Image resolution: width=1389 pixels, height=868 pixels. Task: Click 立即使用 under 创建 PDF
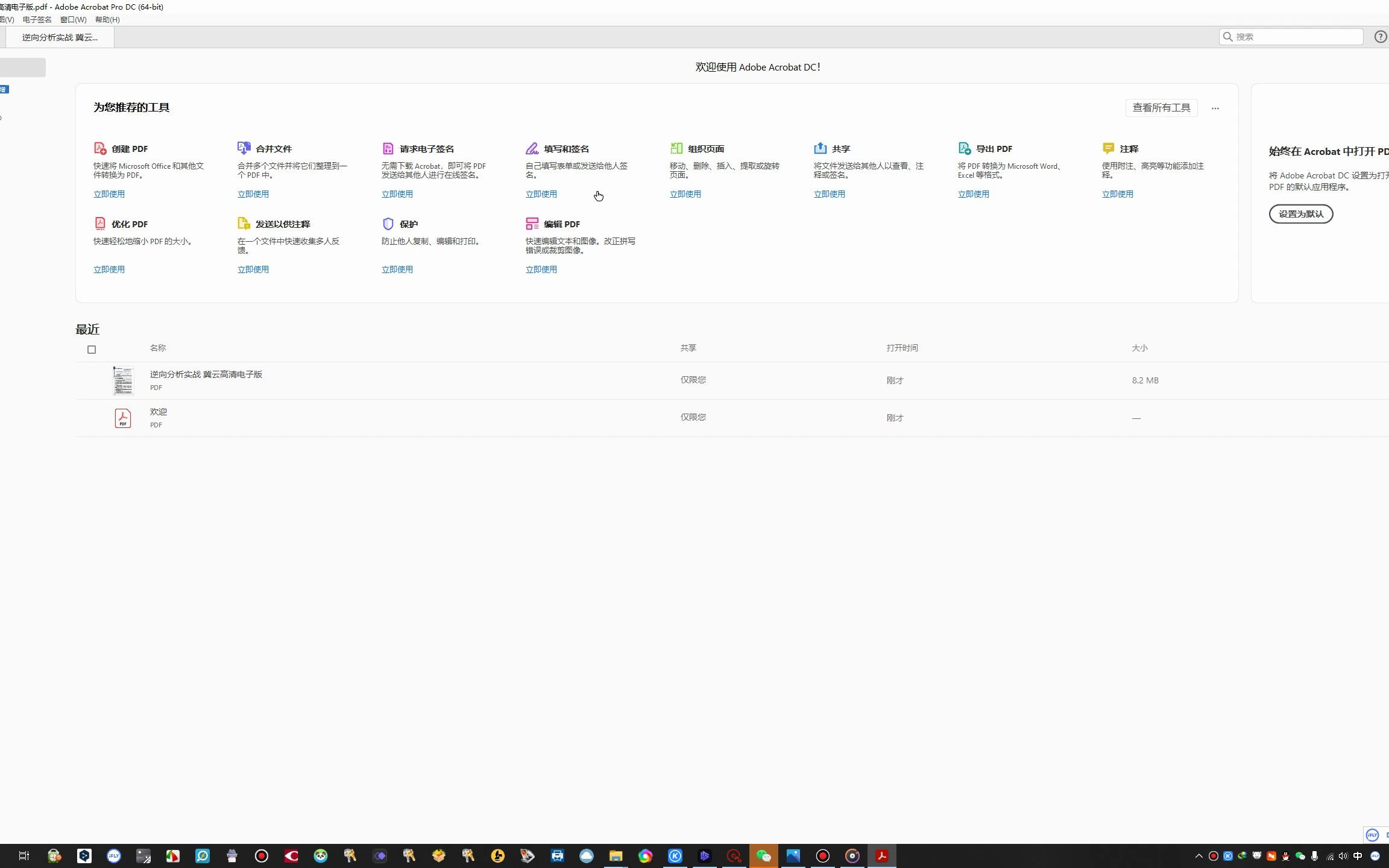[109, 194]
